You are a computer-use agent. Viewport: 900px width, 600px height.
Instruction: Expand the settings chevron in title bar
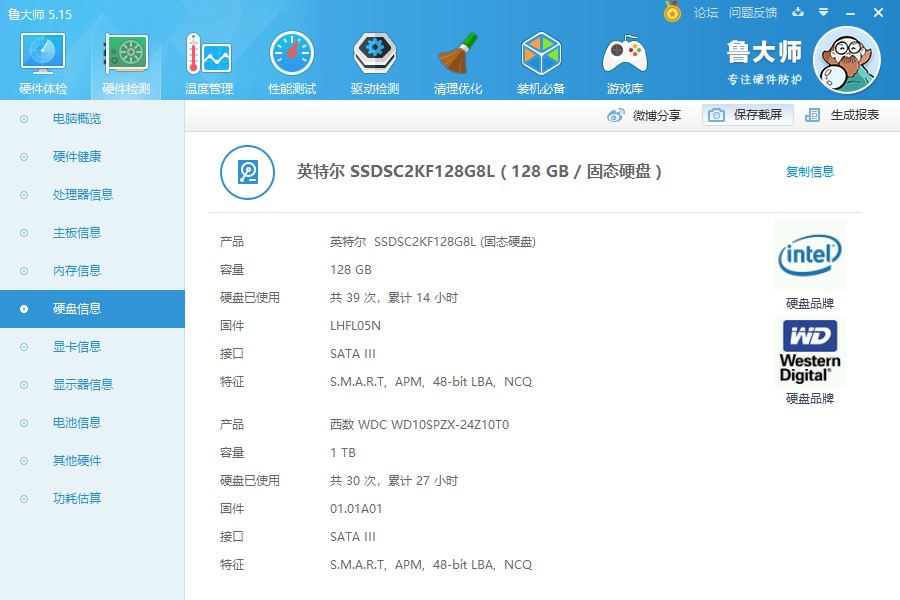tap(822, 13)
